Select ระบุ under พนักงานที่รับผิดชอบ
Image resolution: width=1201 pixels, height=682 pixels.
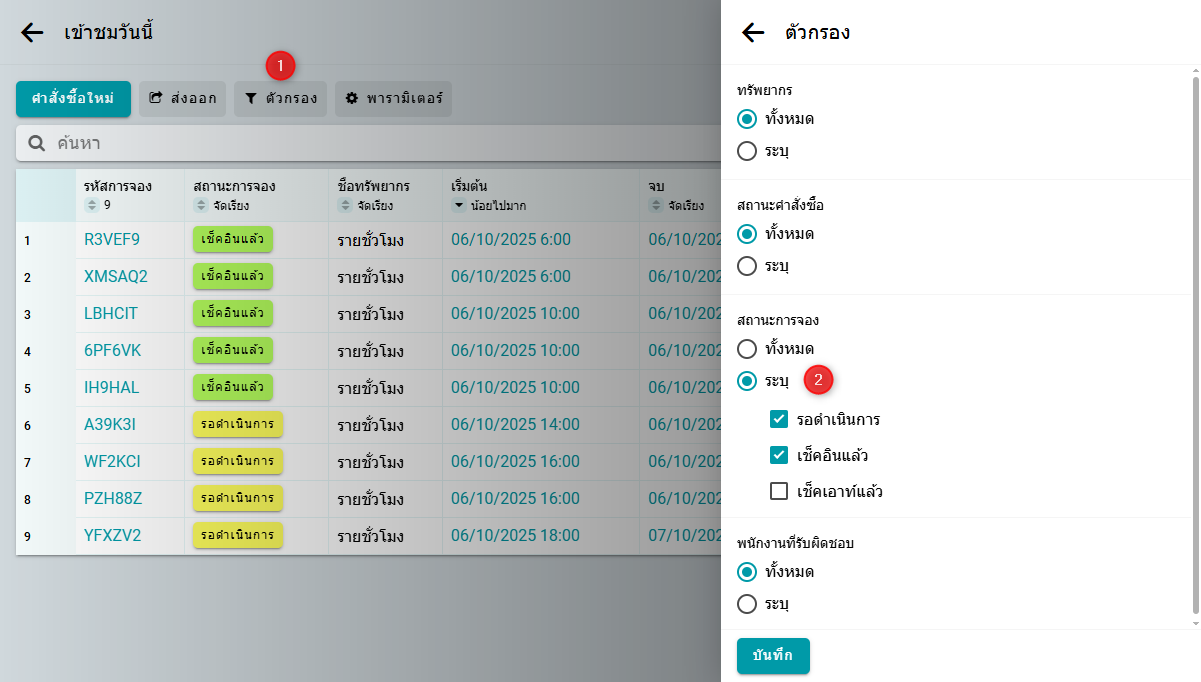pos(747,604)
